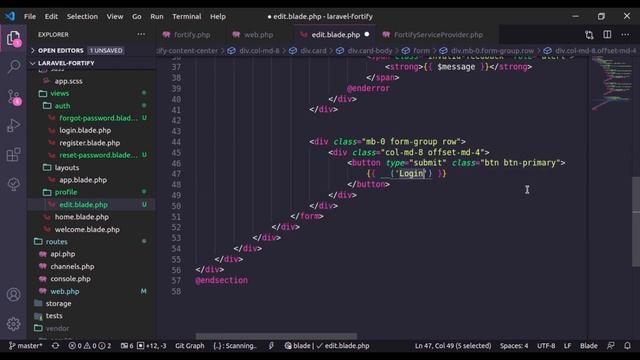The width and height of the screenshot is (640, 360).
Task: Click the Scanning status indicator
Action: [235, 346]
